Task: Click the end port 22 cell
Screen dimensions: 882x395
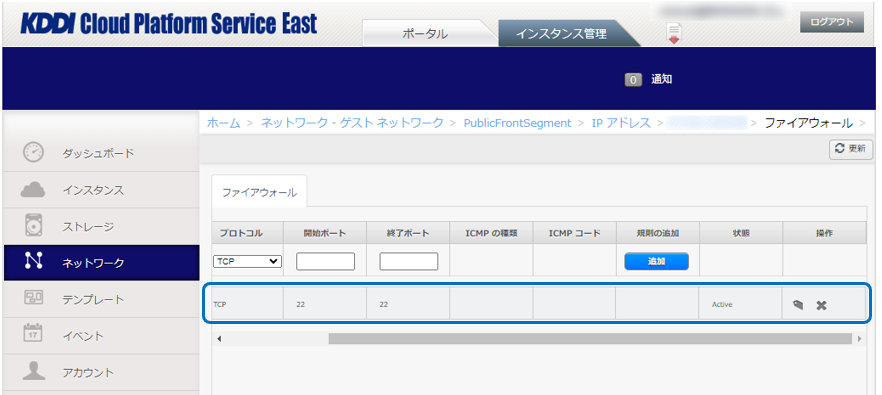Action: point(408,304)
